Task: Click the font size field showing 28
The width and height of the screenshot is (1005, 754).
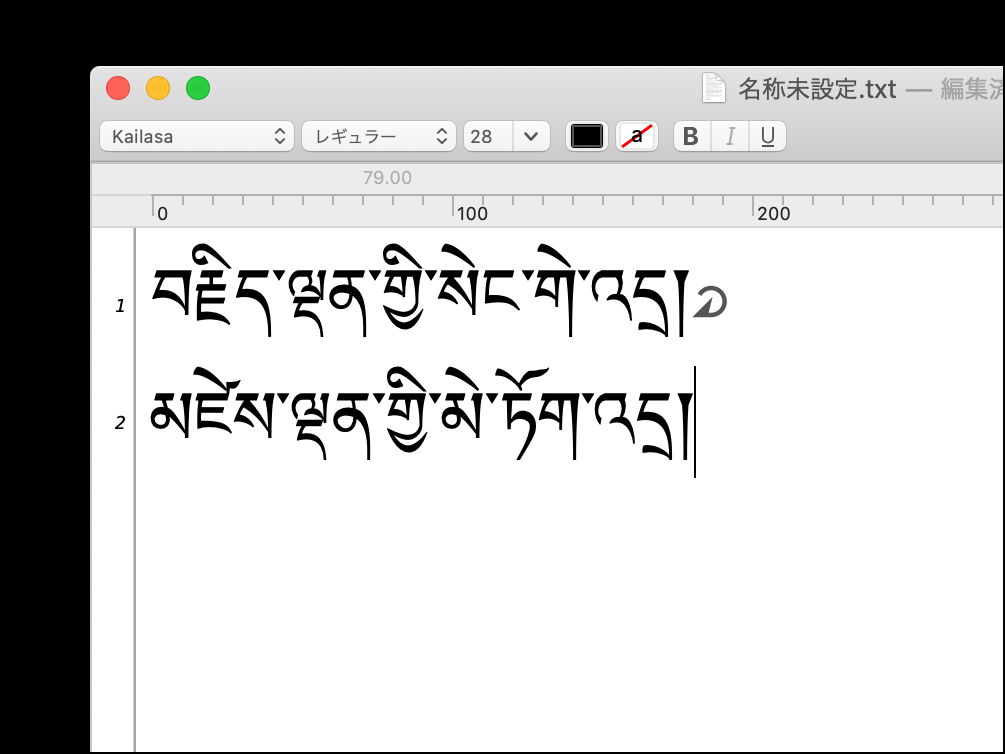Action: click(x=488, y=137)
